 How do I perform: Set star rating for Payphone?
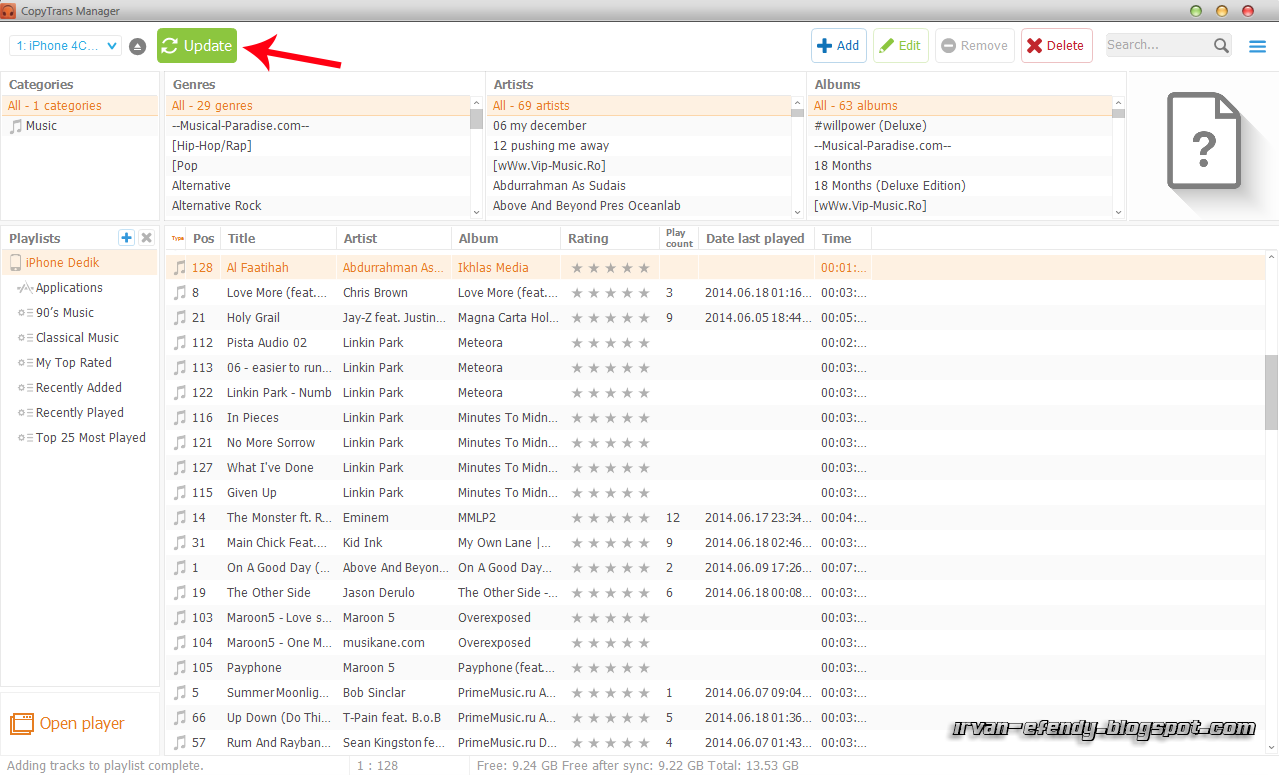[x=610, y=668]
